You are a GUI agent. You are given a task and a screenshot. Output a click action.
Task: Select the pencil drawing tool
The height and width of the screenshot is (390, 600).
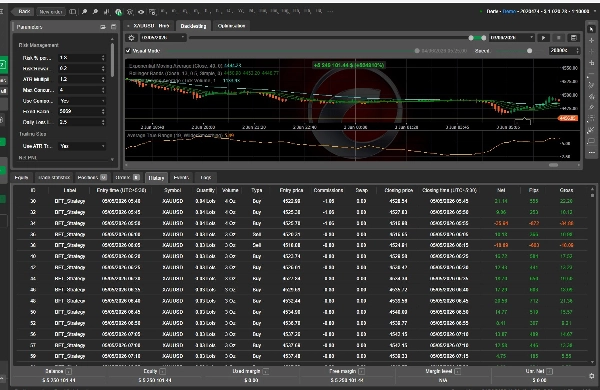[591, 108]
